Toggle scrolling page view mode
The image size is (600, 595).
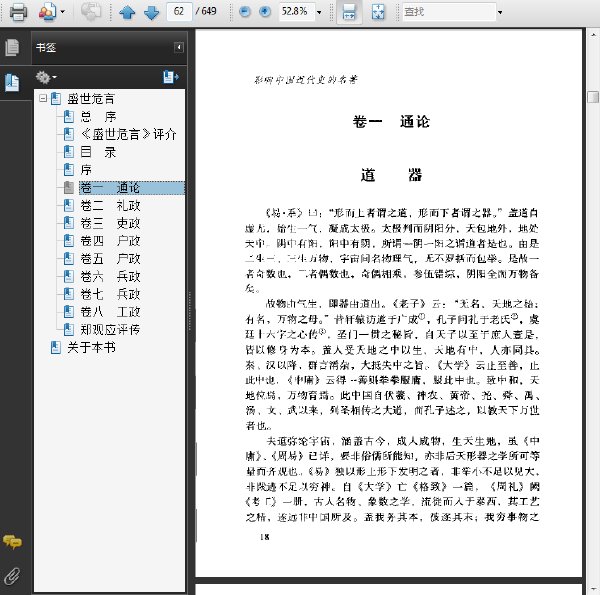click(349, 12)
